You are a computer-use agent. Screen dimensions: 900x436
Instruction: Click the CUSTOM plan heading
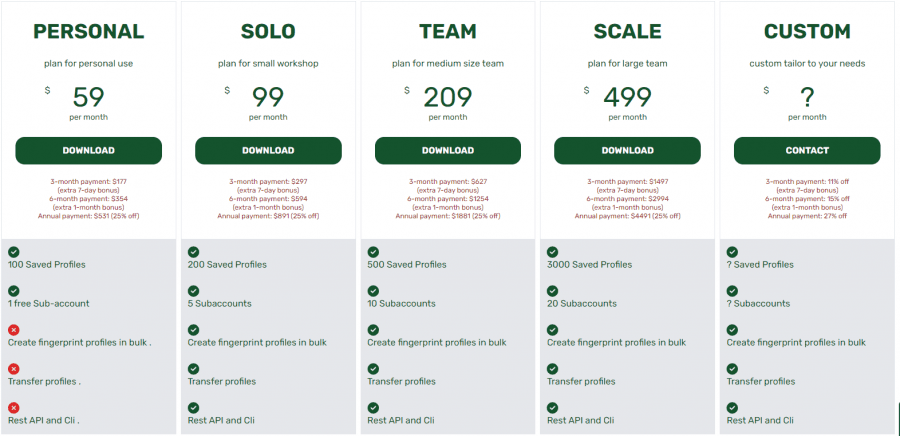(x=807, y=32)
